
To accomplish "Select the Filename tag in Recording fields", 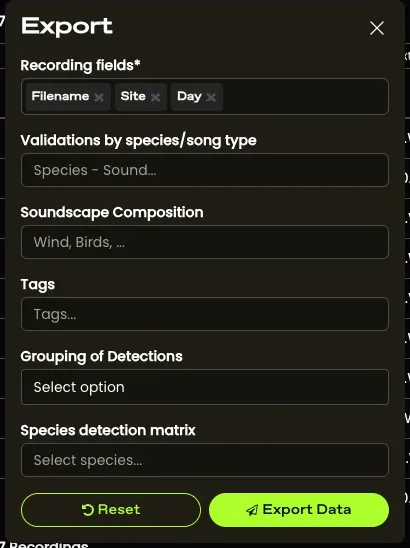I will 60,96.
